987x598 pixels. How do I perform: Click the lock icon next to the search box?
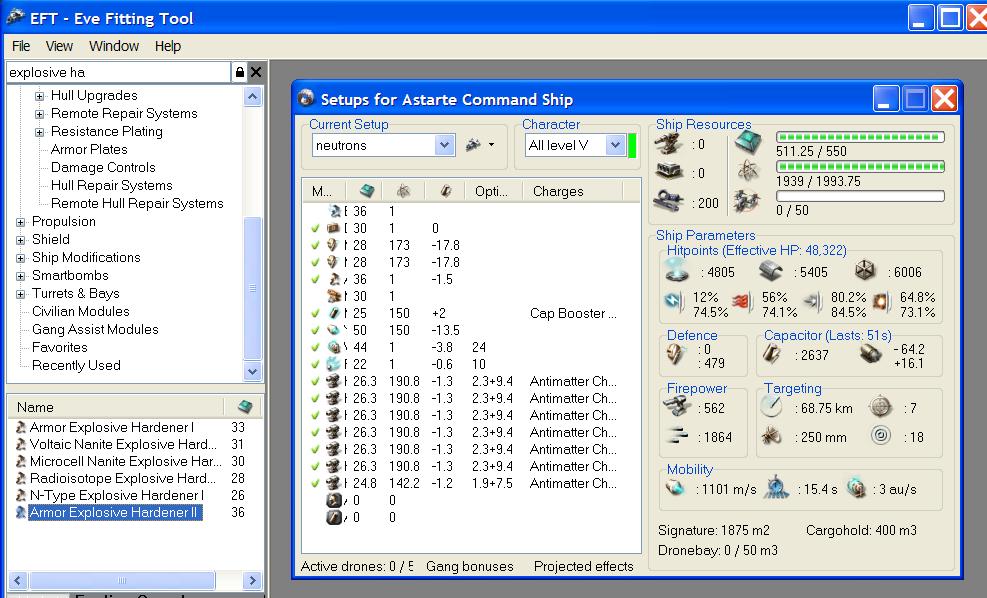(x=239, y=72)
